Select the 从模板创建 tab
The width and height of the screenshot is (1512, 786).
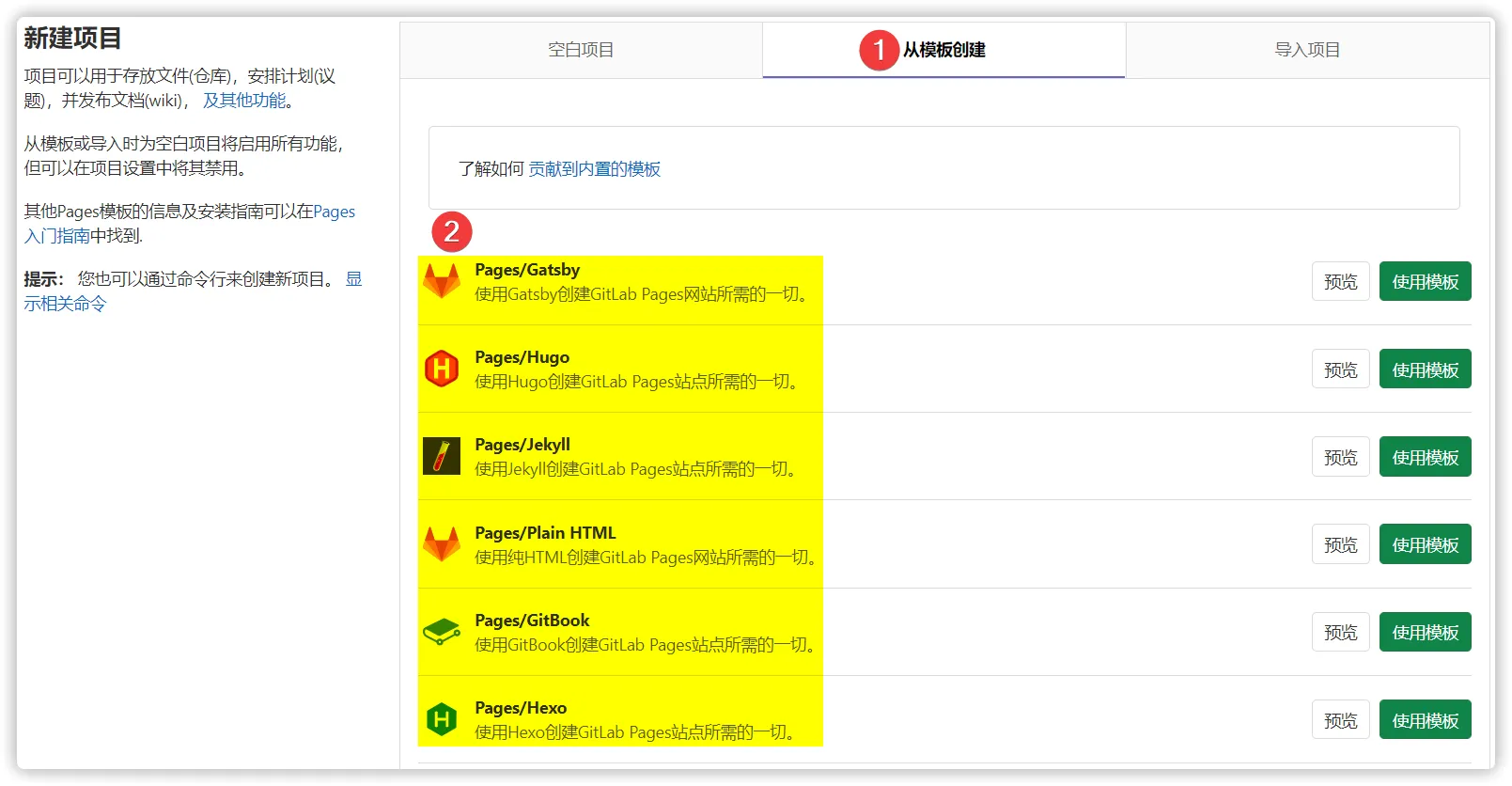coord(943,50)
